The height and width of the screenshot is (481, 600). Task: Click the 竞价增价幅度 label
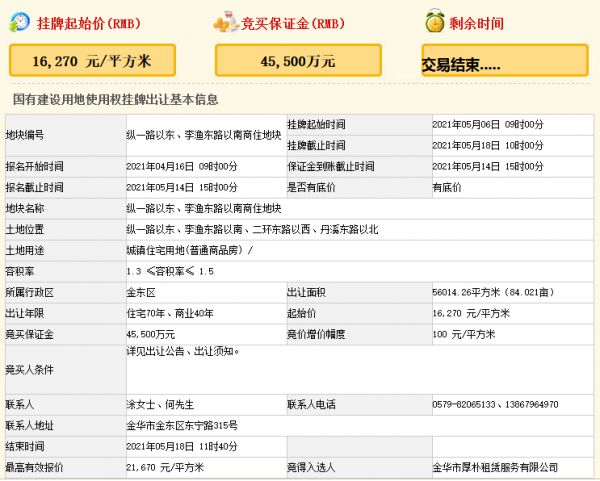click(x=316, y=335)
